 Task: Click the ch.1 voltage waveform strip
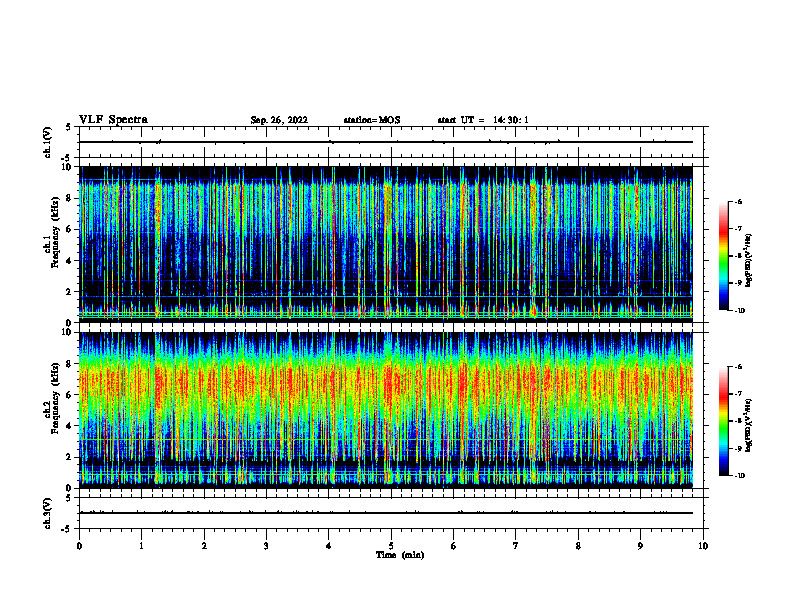click(391, 142)
